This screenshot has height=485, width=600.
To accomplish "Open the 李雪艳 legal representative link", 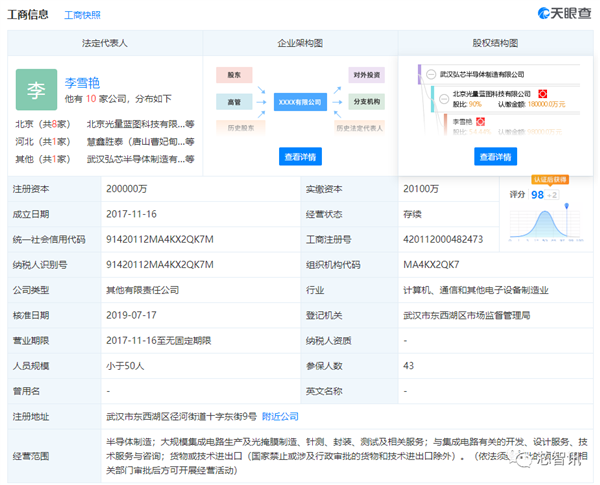I will [x=85, y=83].
